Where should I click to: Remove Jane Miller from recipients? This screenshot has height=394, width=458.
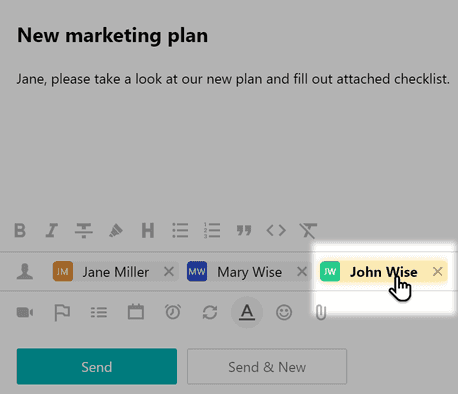point(169,272)
